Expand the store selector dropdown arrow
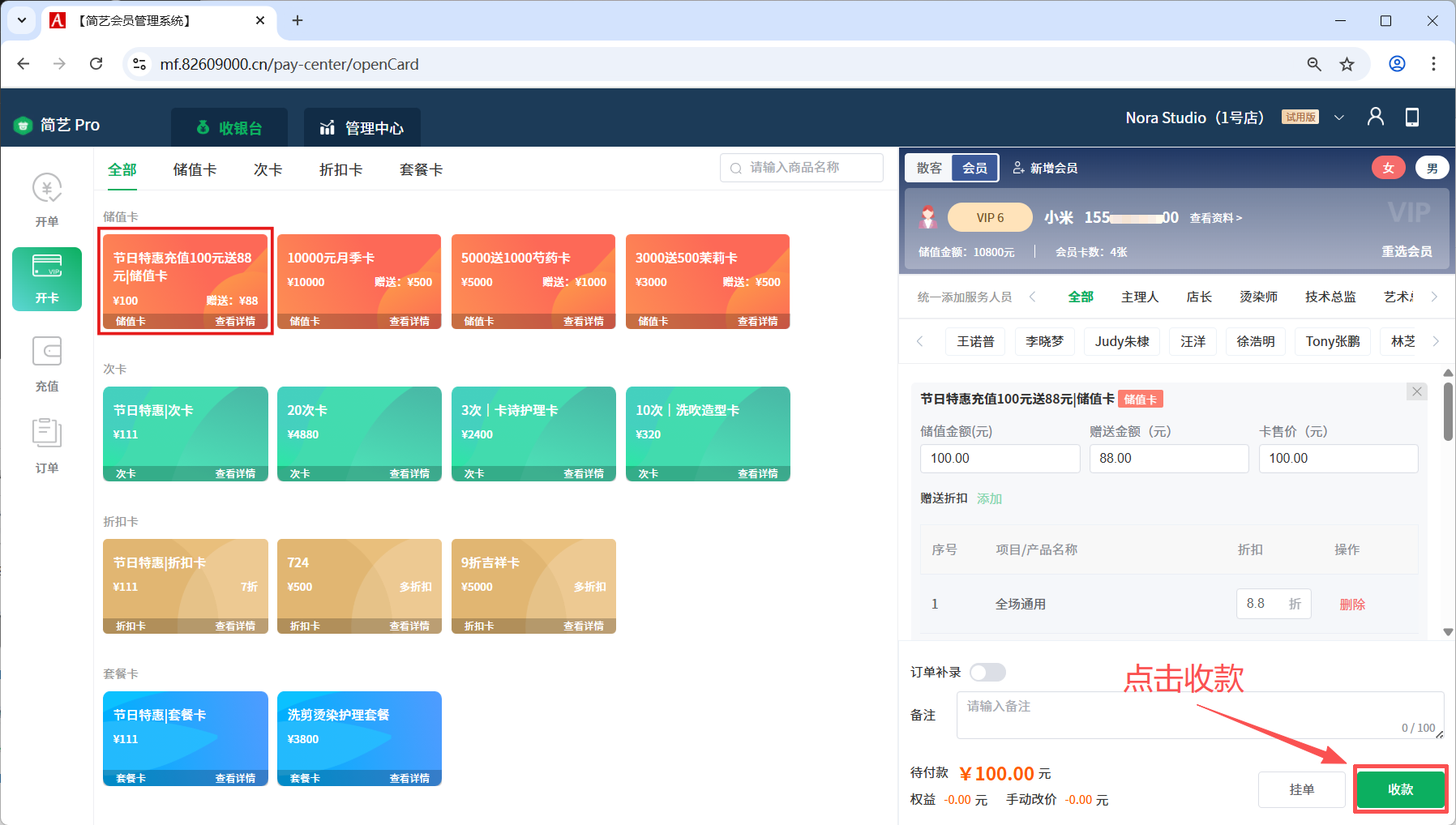Image resolution: width=1456 pixels, height=825 pixels. [x=1339, y=118]
